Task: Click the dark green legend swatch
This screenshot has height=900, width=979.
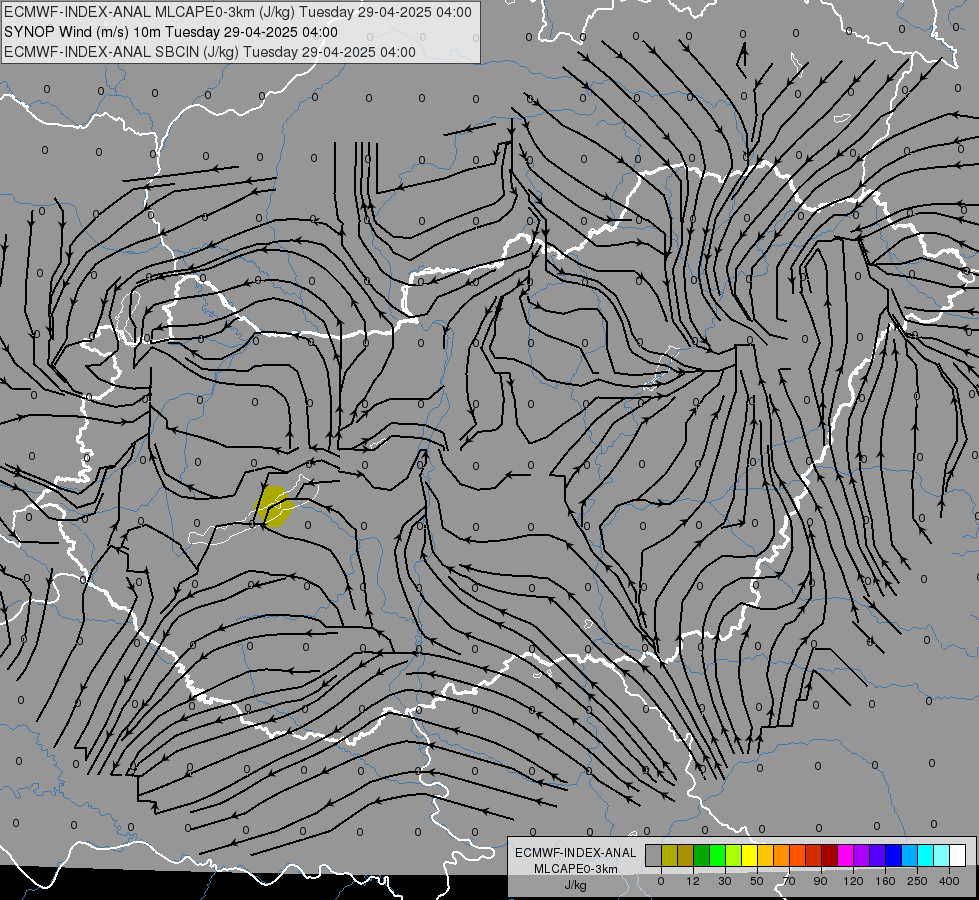Action: 702,855
